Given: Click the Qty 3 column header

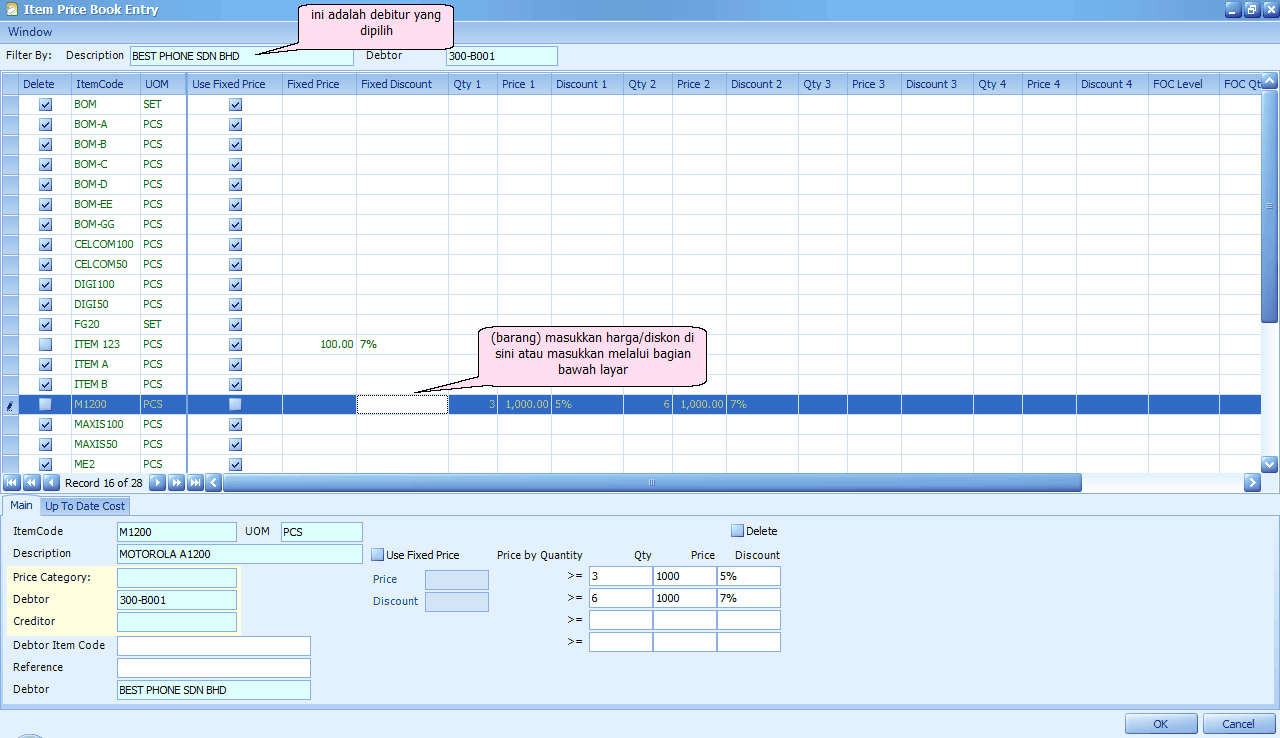Looking at the screenshot, I should click(823, 84).
